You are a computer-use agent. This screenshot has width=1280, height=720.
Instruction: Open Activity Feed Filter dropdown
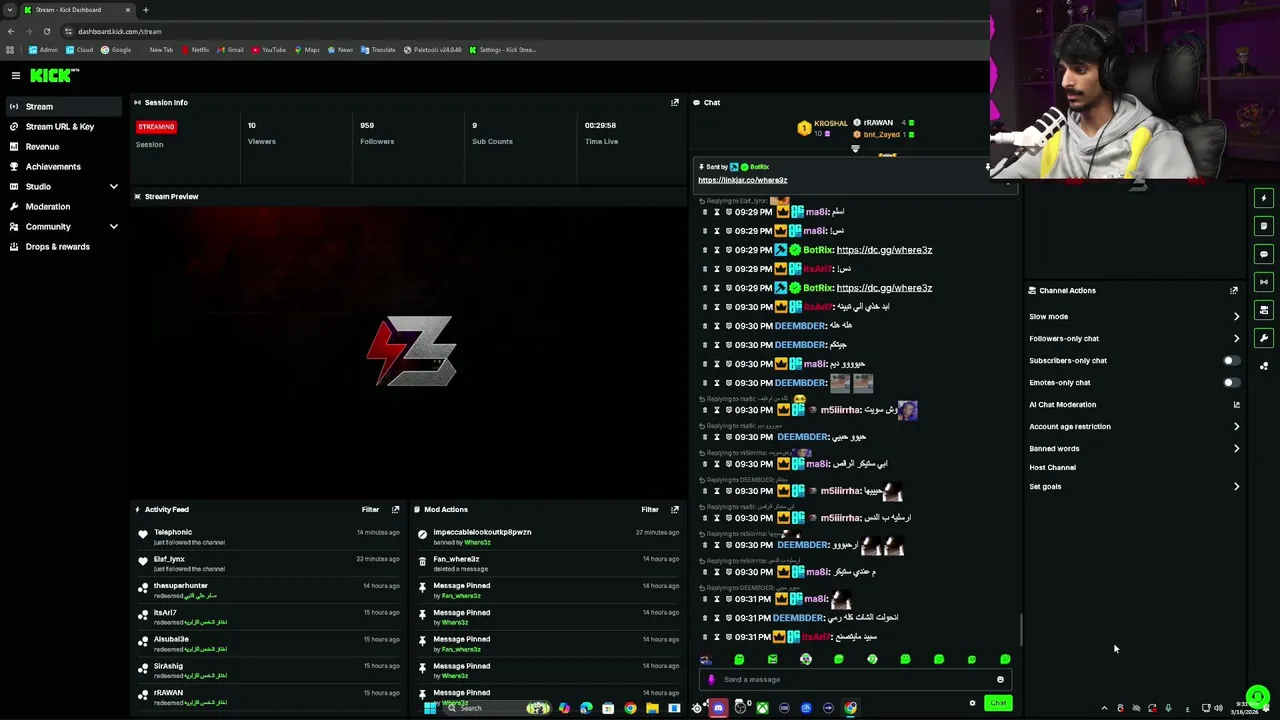click(370, 509)
